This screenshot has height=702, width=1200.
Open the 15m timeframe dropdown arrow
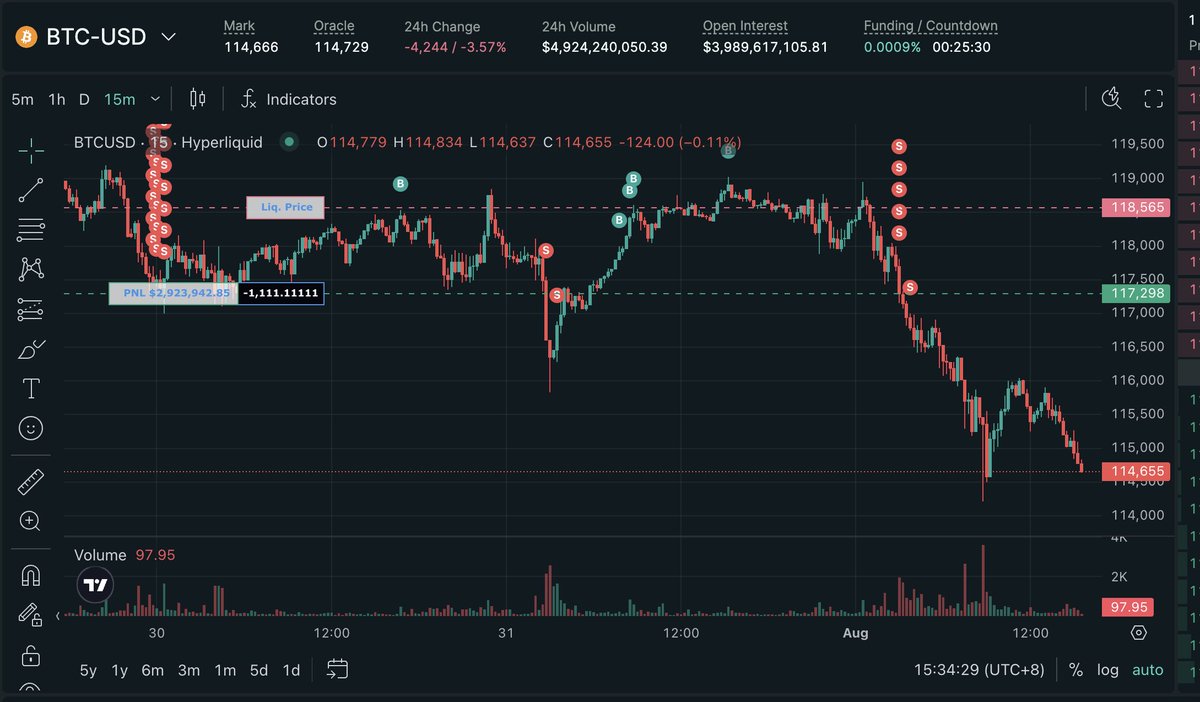coord(155,99)
